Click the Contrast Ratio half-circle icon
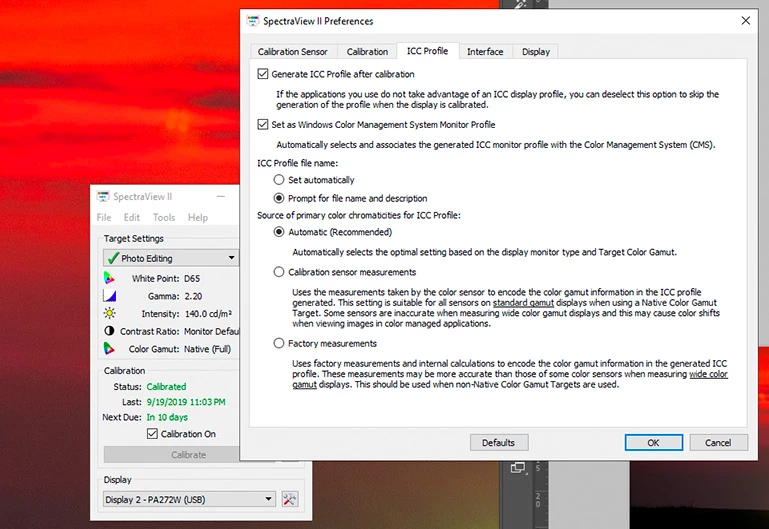This screenshot has height=529, width=769. (x=109, y=331)
